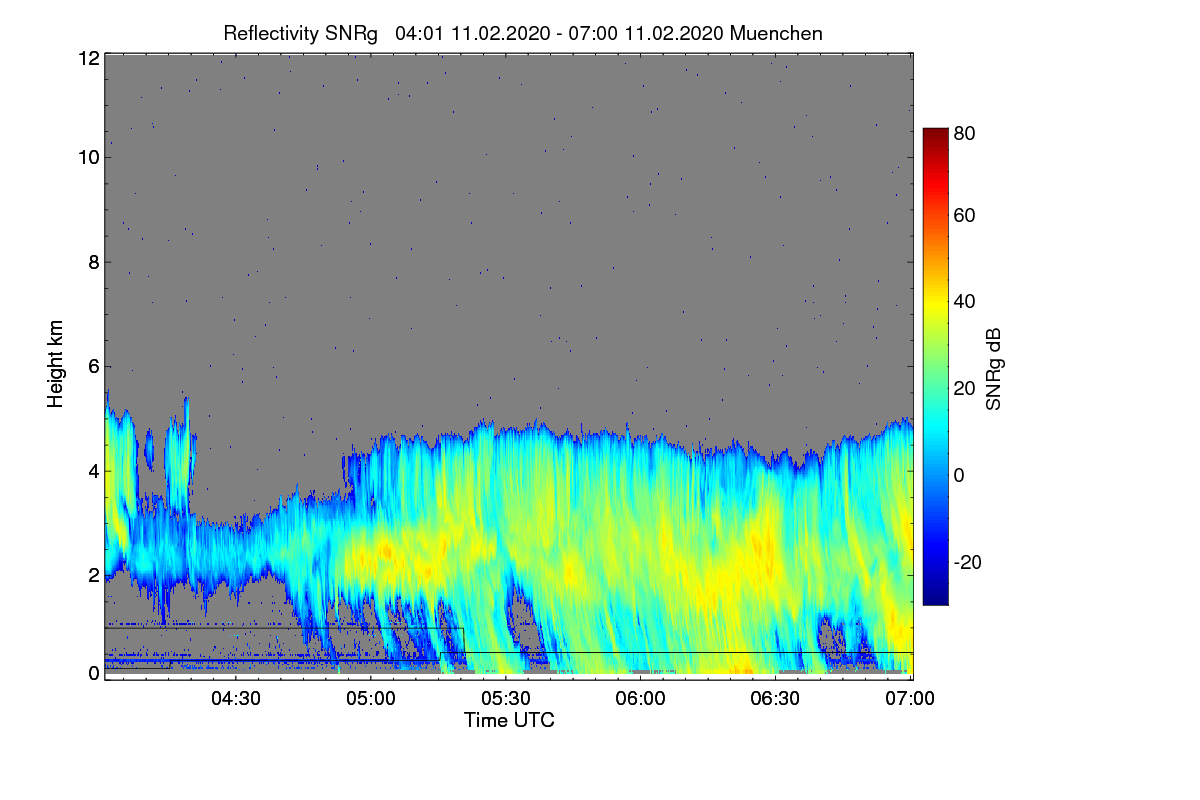Click the '06:30' time axis label
This screenshot has height=800, width=1200.
(x=776, y=697)
